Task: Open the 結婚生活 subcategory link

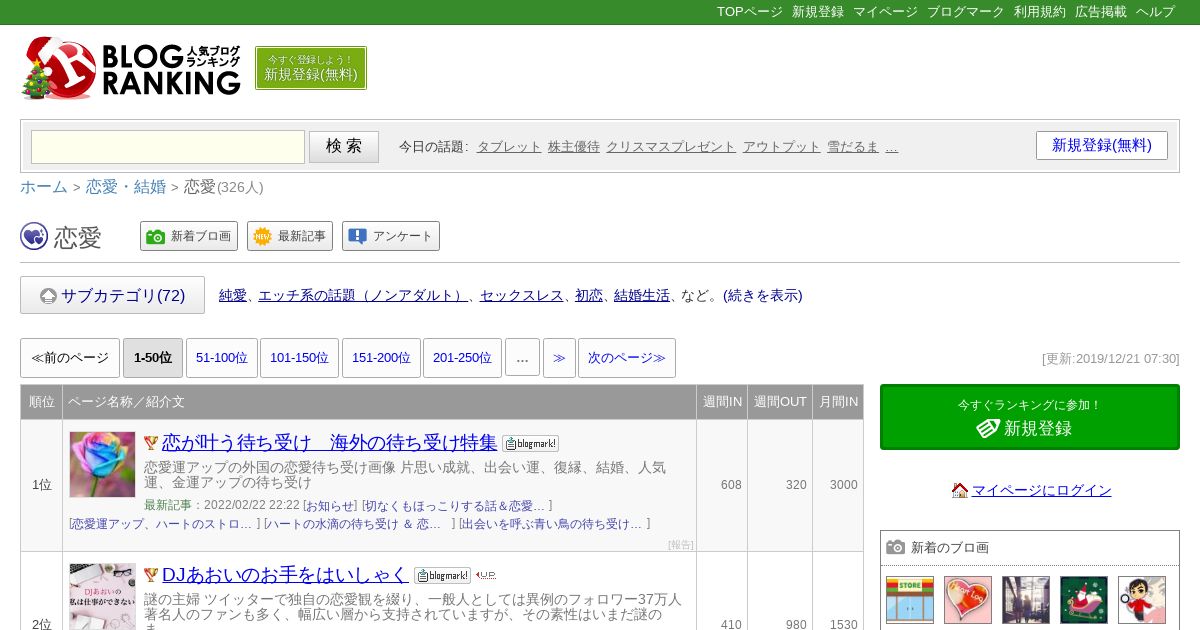Action: [642, 295]
